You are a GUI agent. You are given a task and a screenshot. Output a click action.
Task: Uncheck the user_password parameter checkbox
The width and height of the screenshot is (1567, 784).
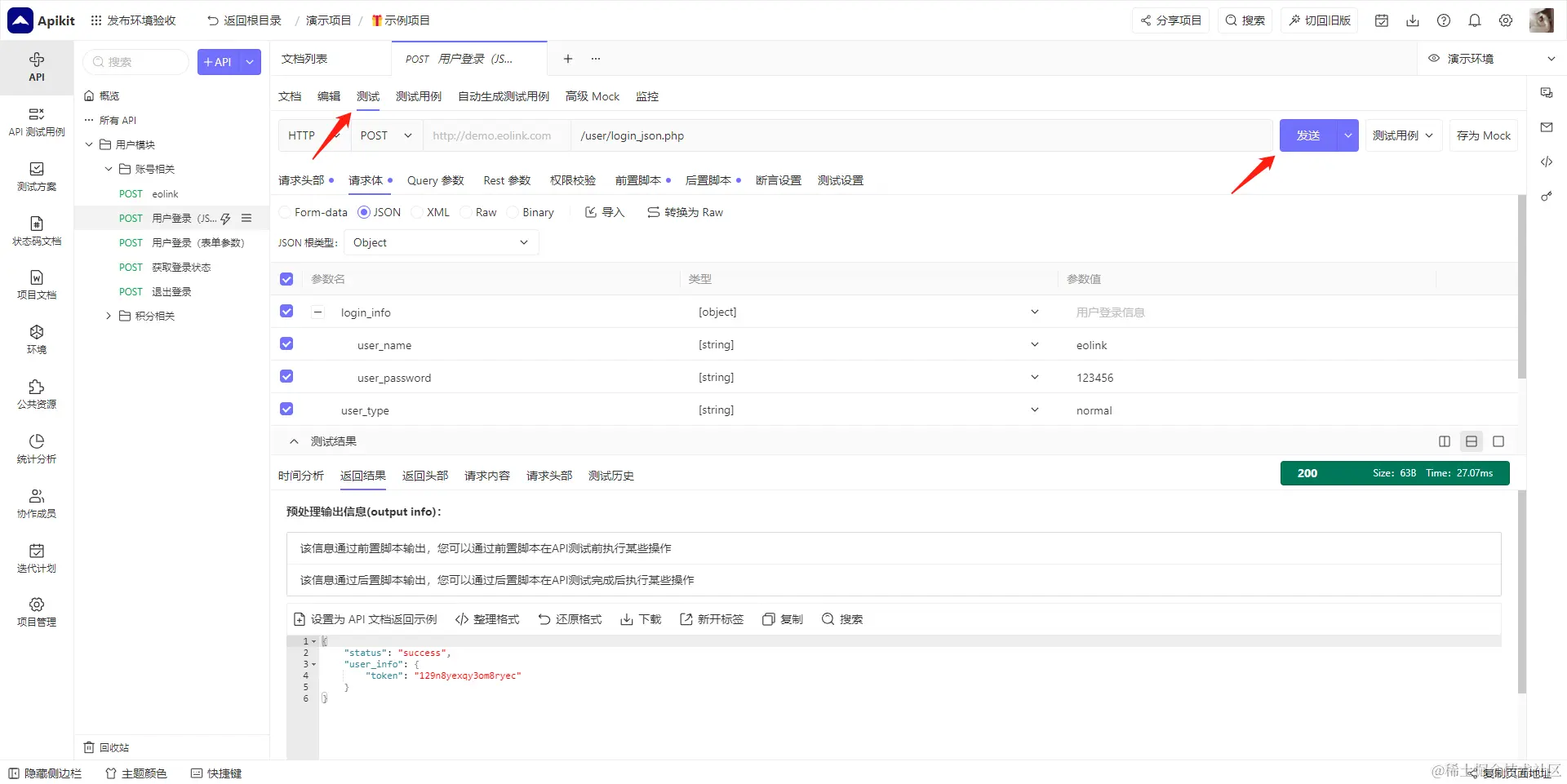(286, 377)
